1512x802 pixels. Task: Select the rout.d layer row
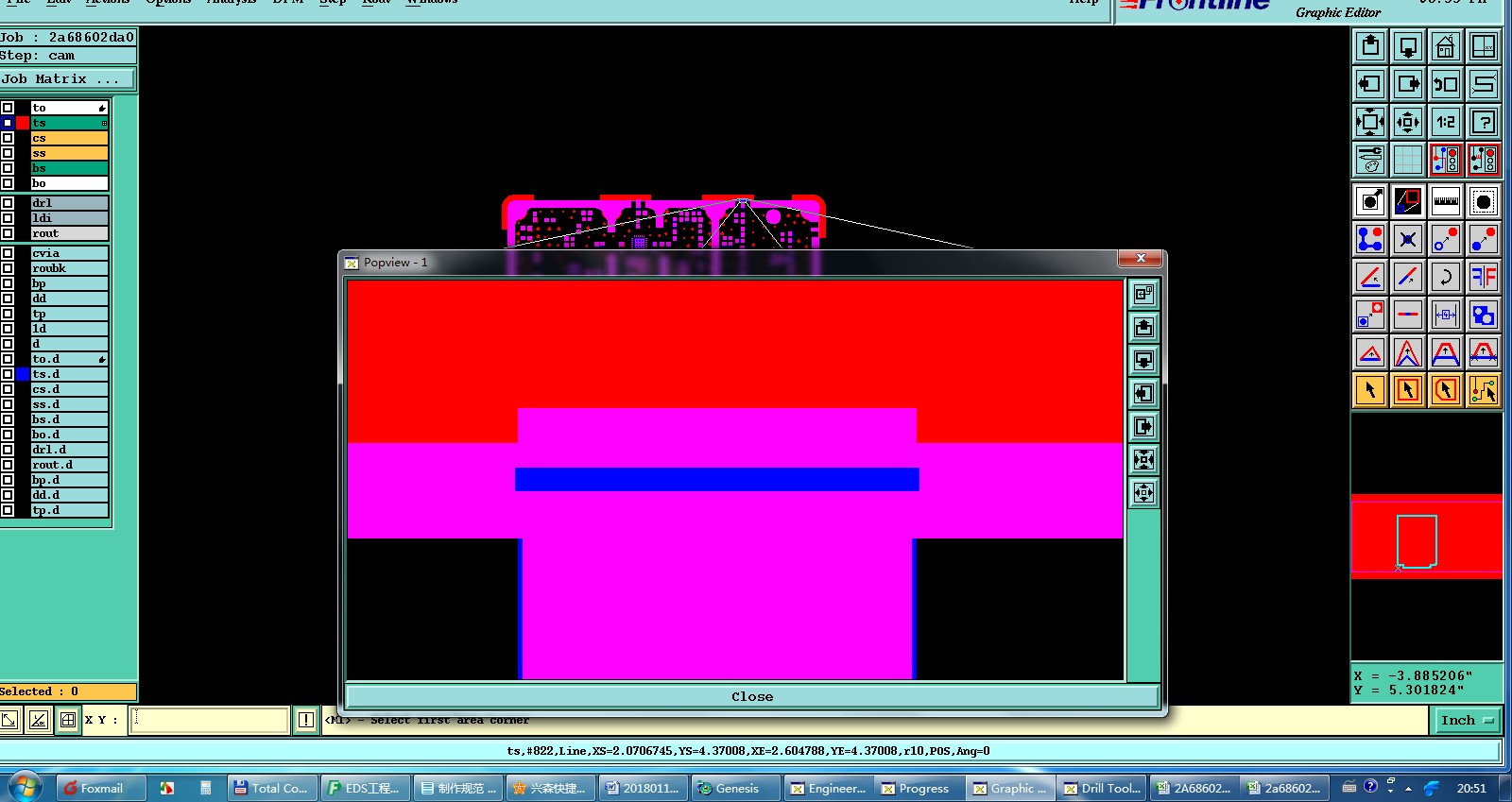[70, 465]
